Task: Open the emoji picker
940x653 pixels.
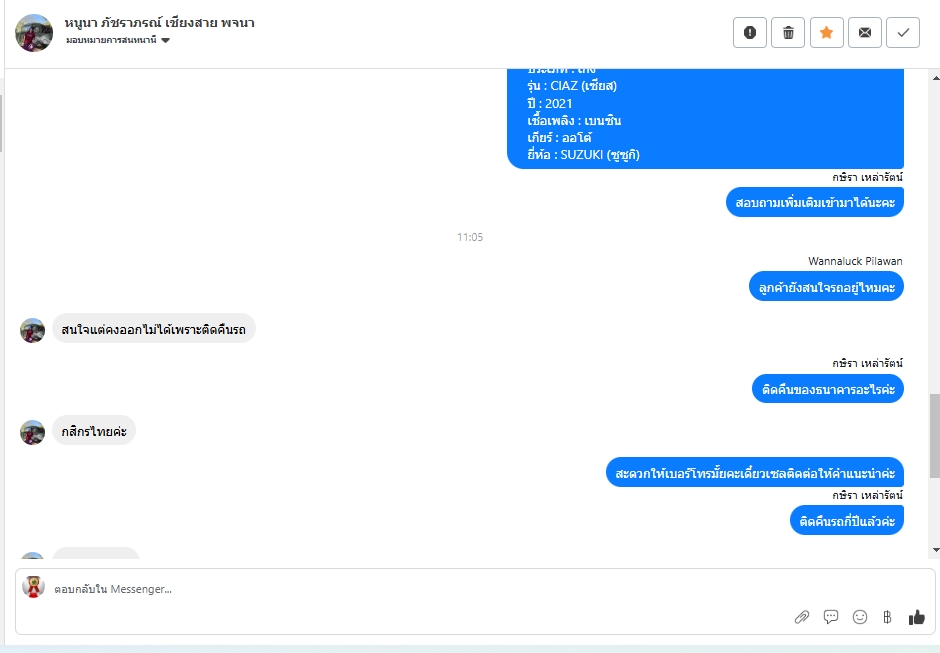Action: point(860,617)
